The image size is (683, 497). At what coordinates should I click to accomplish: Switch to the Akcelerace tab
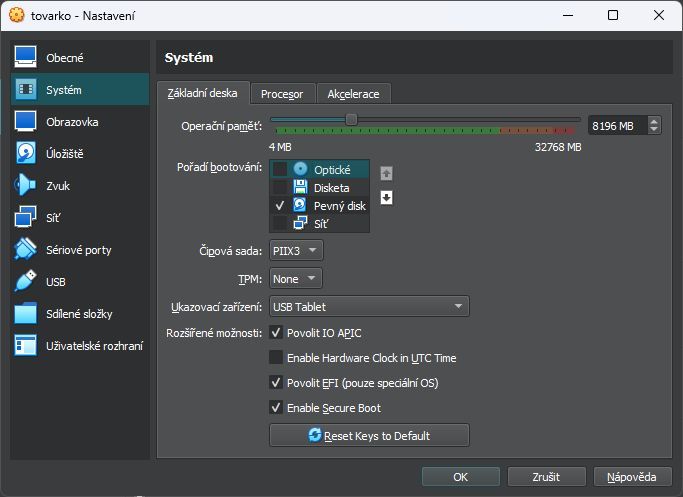tap(353, 94)
